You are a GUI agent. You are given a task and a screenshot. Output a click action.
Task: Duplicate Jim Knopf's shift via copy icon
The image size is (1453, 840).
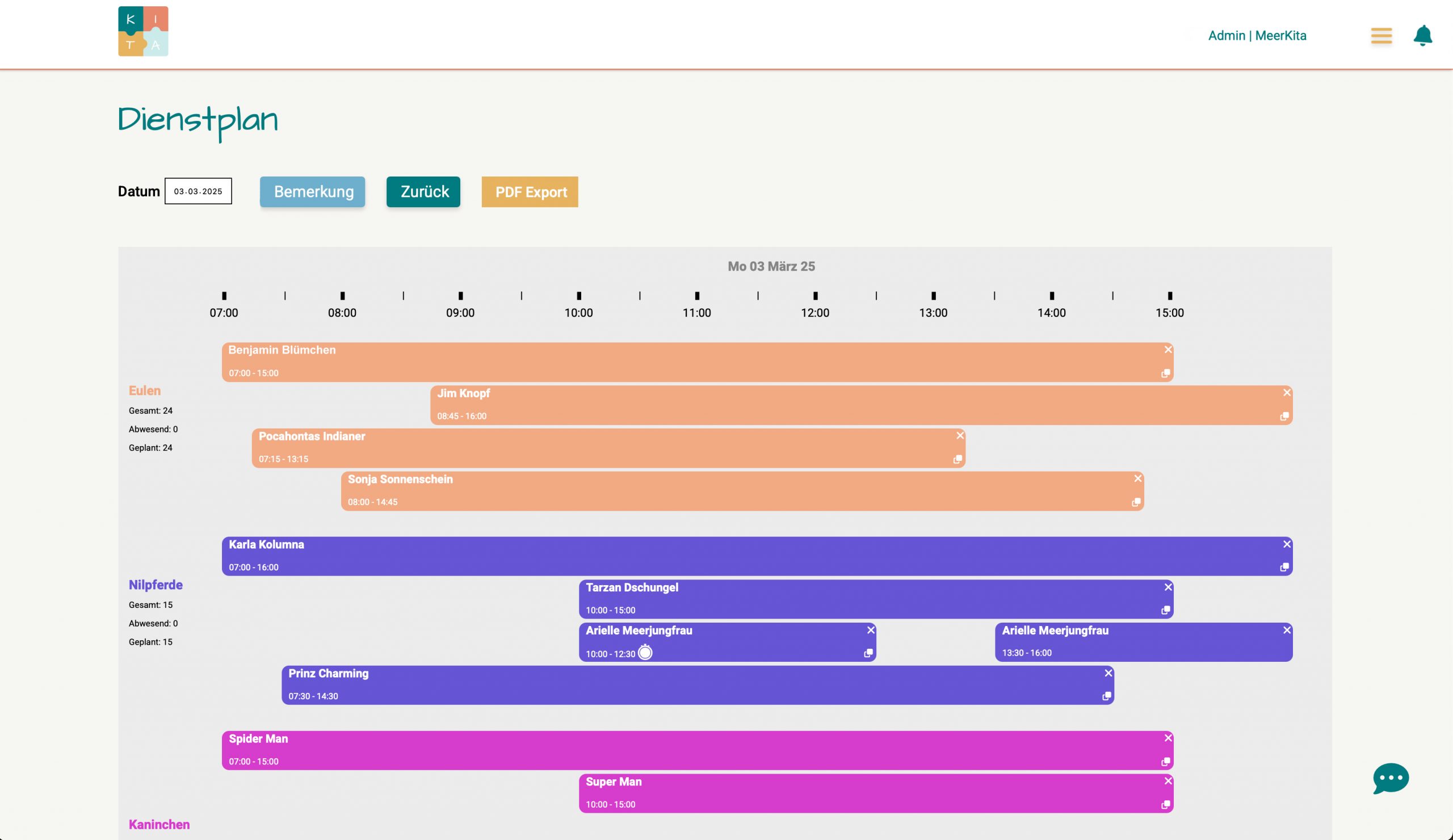(x=1284, y=416)
